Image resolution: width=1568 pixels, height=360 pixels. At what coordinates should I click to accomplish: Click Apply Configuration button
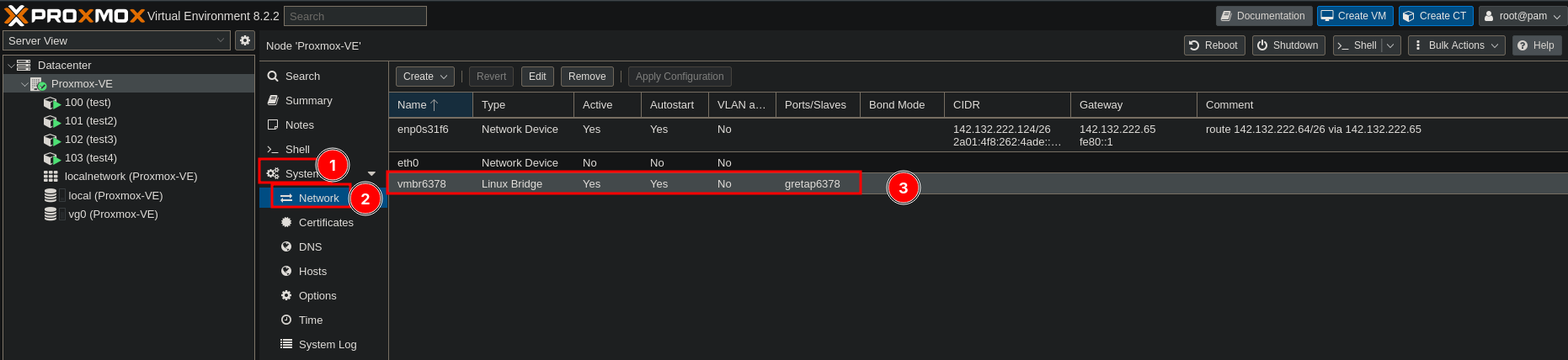coord(680,77)
